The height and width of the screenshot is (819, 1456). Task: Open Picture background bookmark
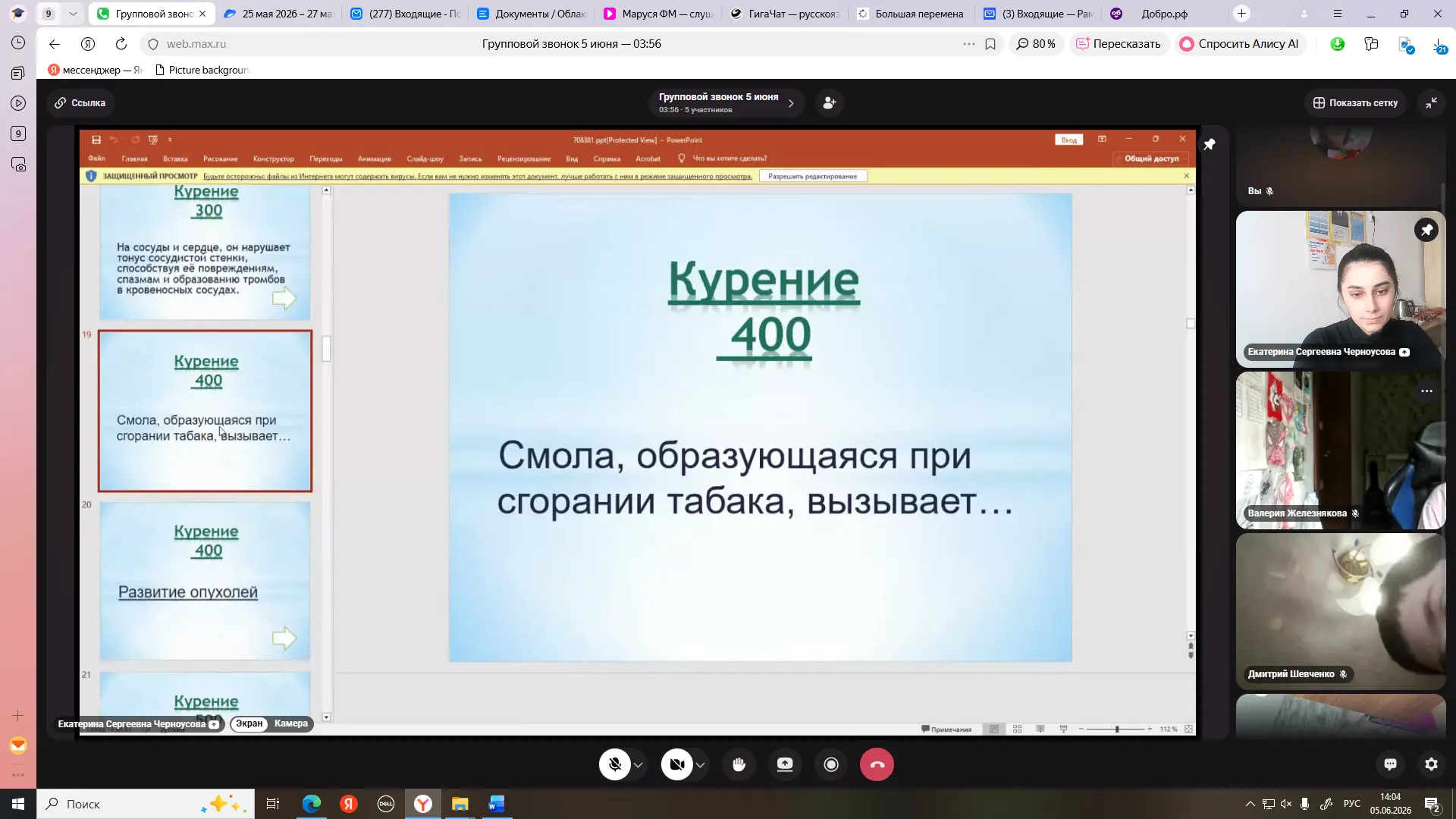pyautogui.click(x=202, y=70)
